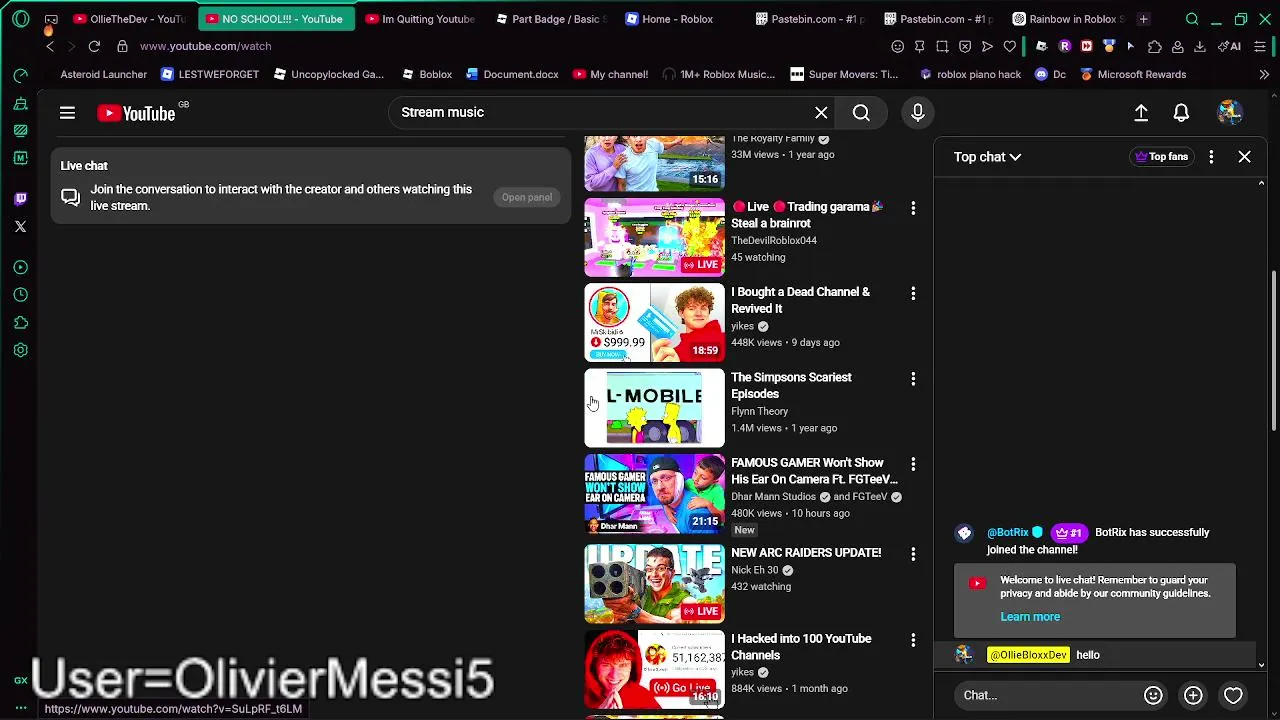Viewport: 1280px width, 720px height.
Task: Open X (Twitter) in the sidebar
Action: 21,227
